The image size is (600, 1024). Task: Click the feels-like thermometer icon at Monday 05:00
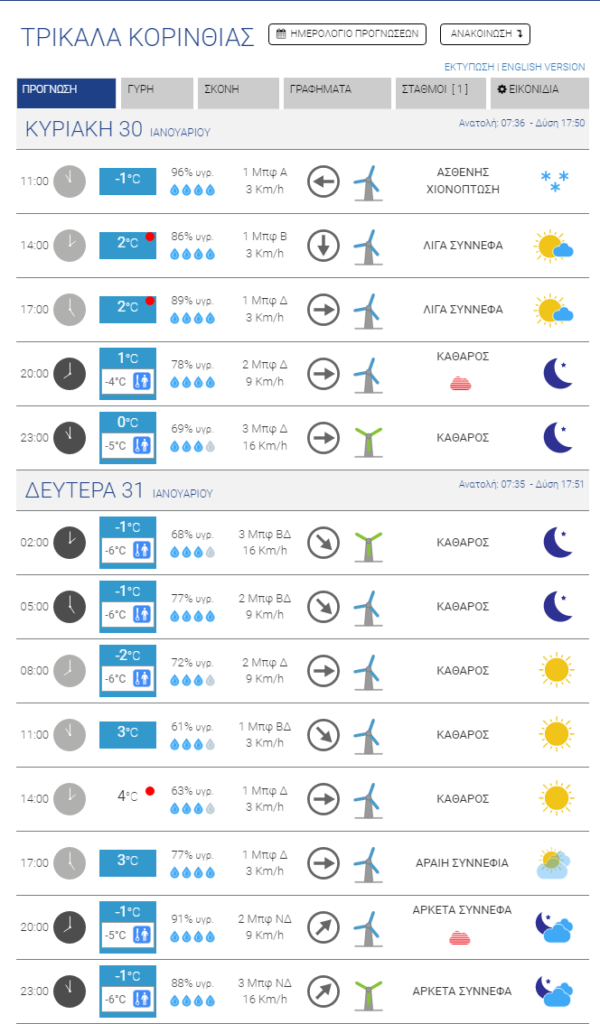142,615
